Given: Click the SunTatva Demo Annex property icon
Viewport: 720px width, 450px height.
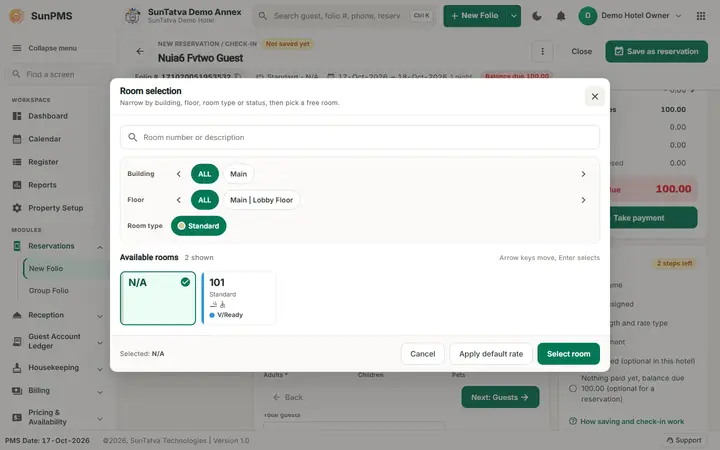Looking at the screenshot, I should pos(133,16).
